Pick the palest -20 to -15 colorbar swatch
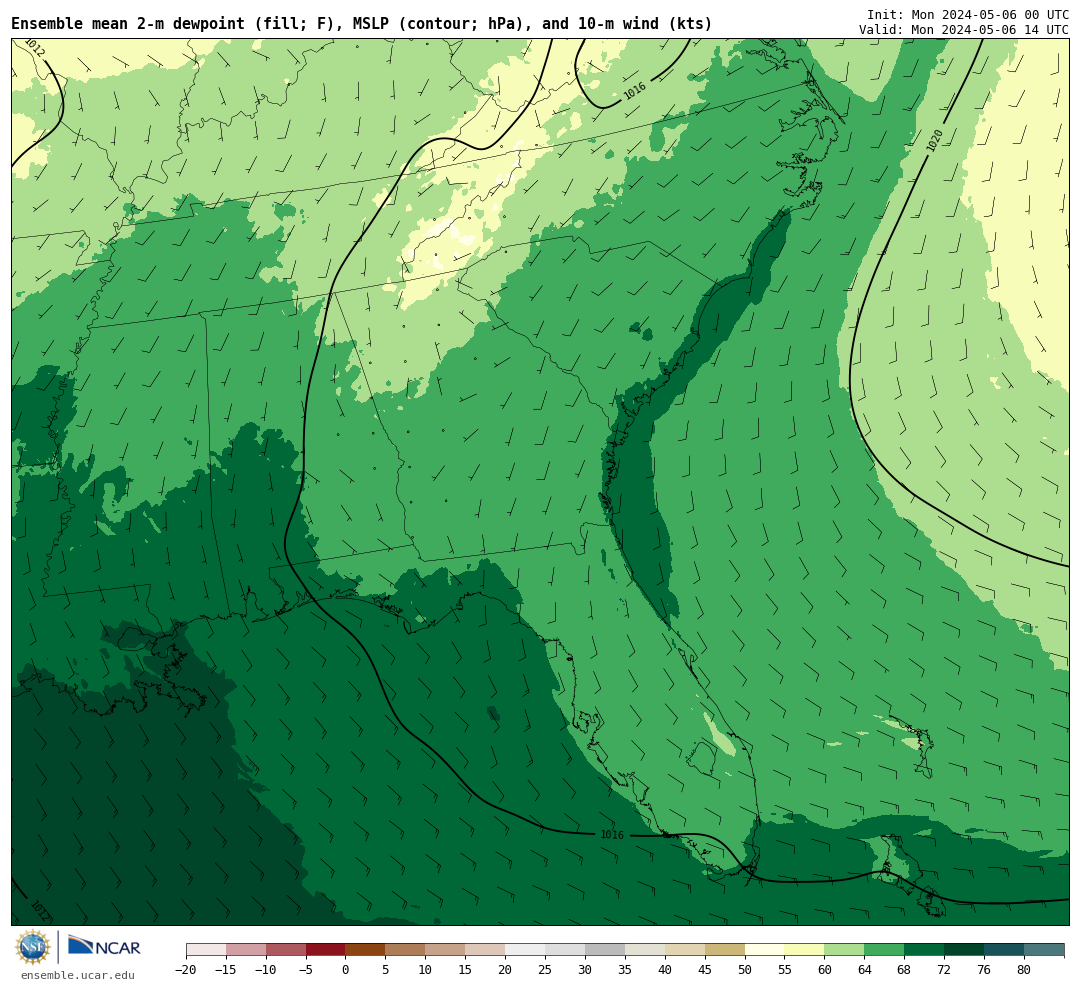 tap(206, 950)
